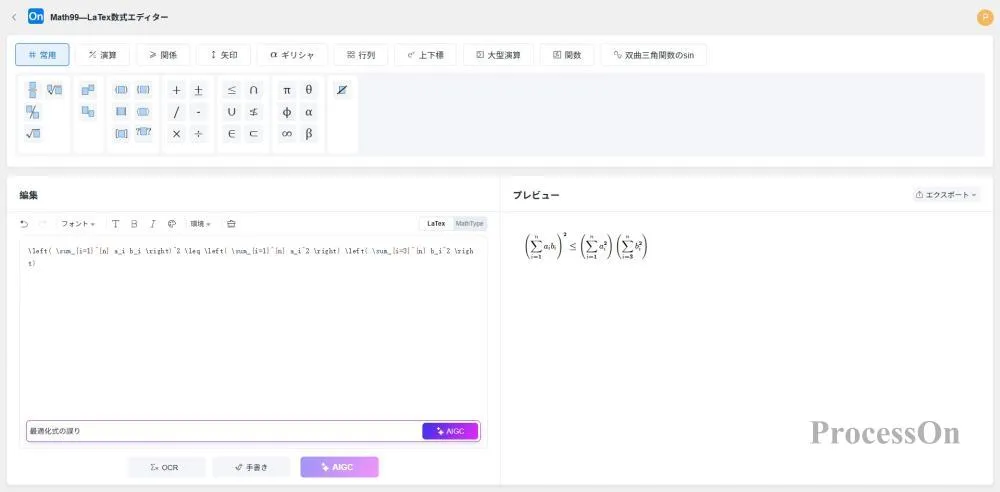The image size is (1000, 492).
Task: Toggle italic formatting in editor
Action: point(152,224)
